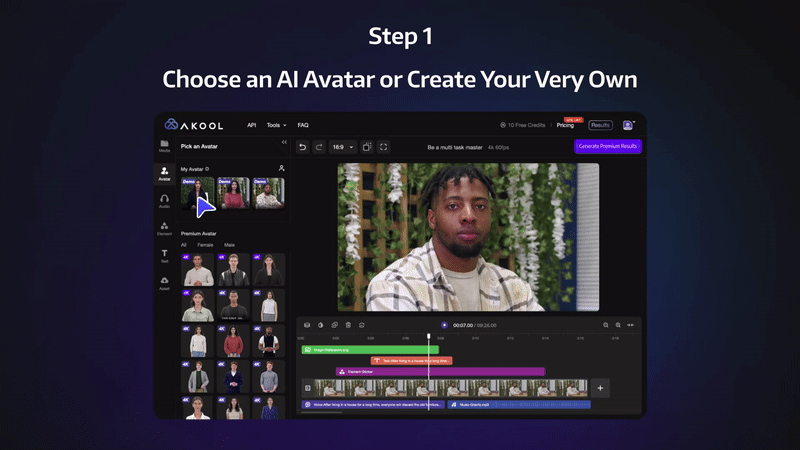The image size is (800, 450).
Task: Filter premium avatars by Female
Action: pos(205,244)
